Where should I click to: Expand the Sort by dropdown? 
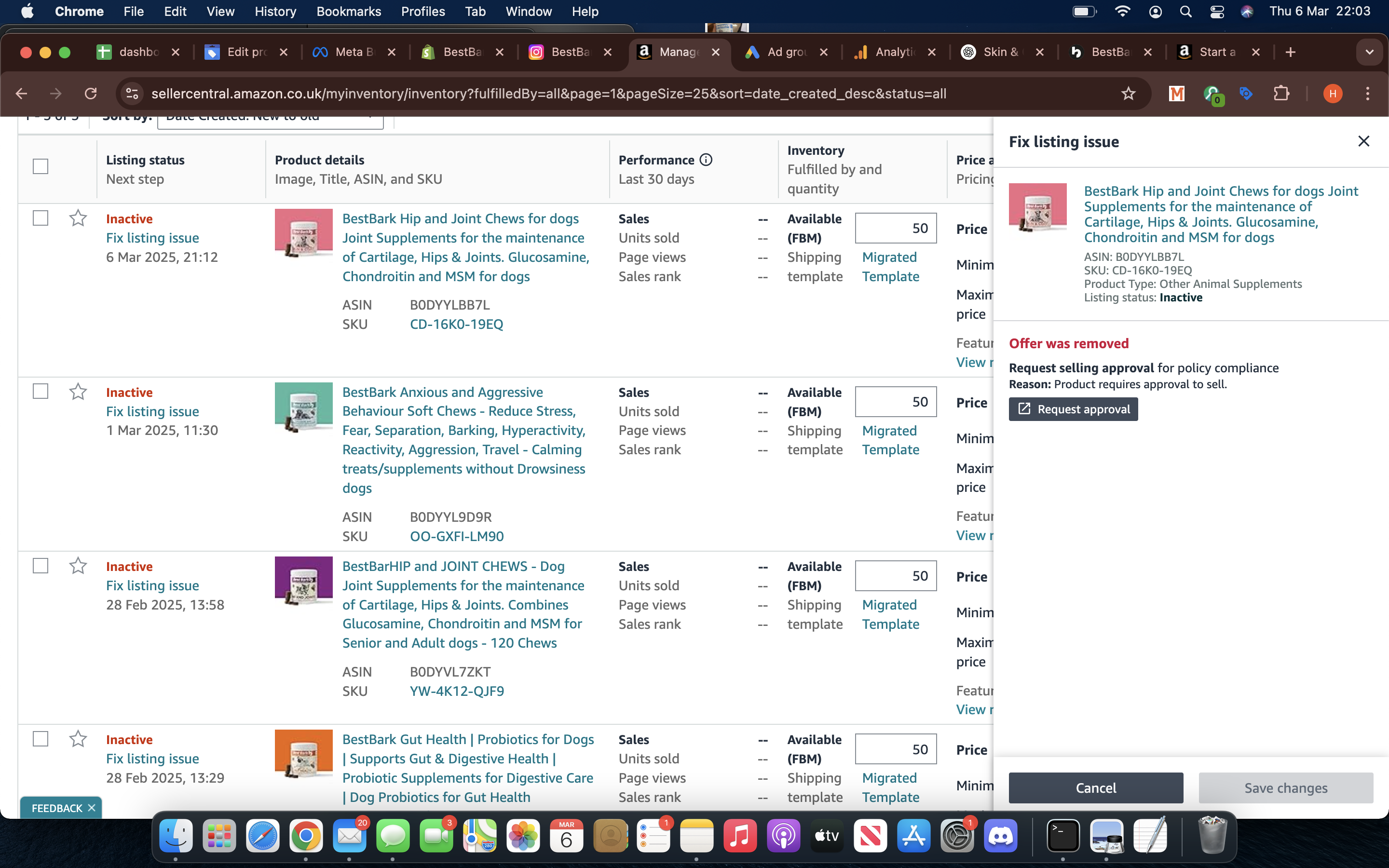[x=271, y=122]
